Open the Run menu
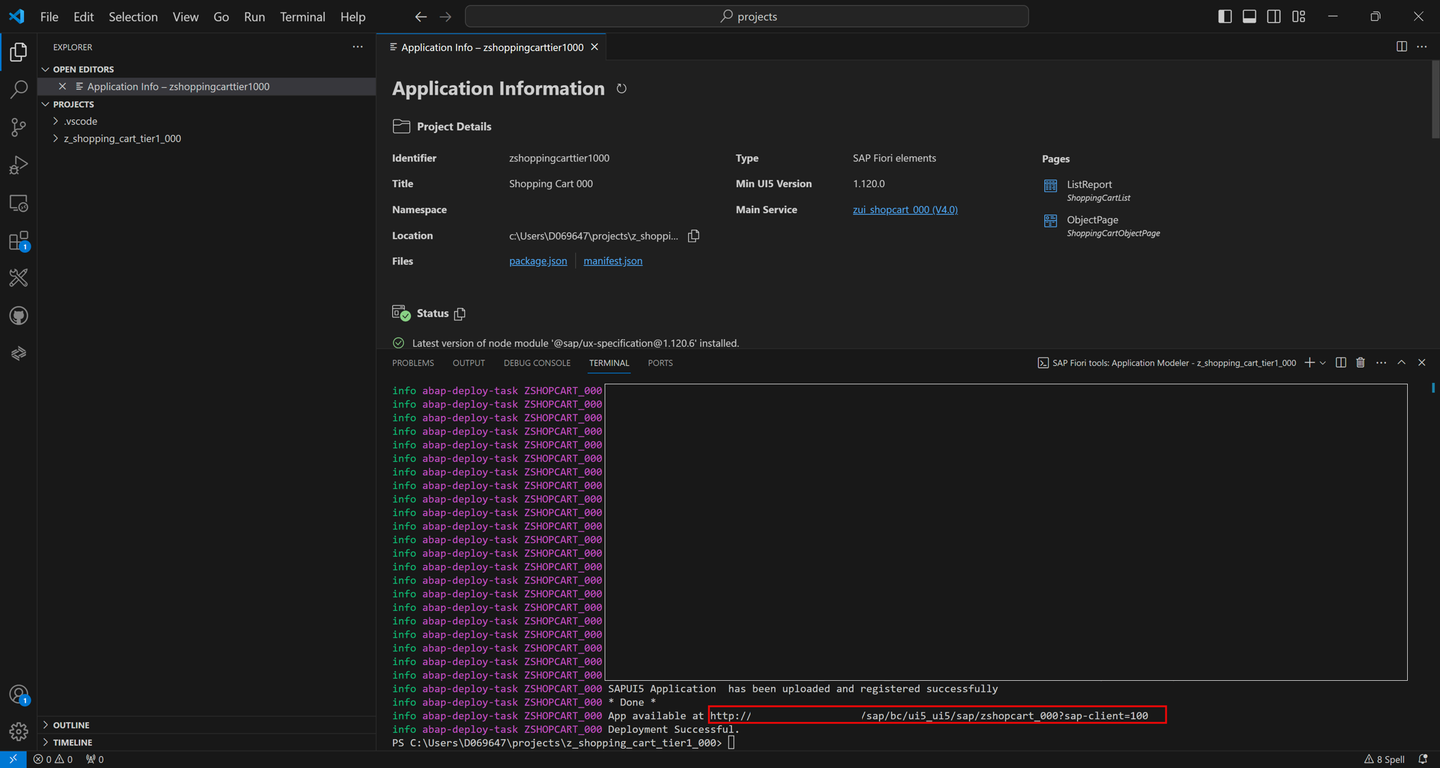This screenshot has height=768, width=1440. click(x=255, y=17)
